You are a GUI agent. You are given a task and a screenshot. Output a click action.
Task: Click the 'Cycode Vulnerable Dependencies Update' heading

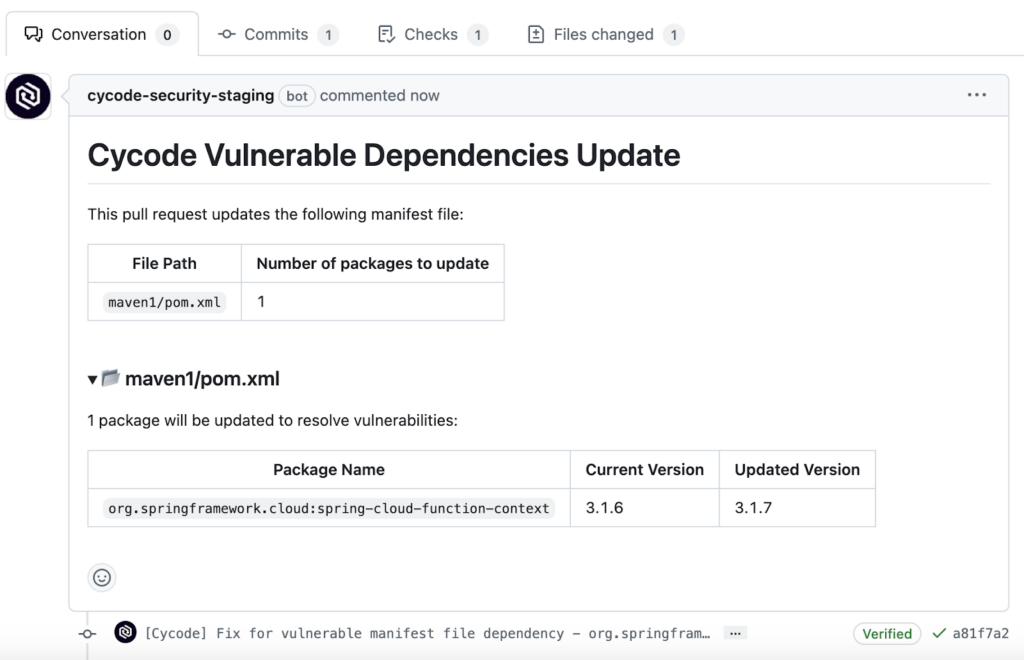point(384,155)
